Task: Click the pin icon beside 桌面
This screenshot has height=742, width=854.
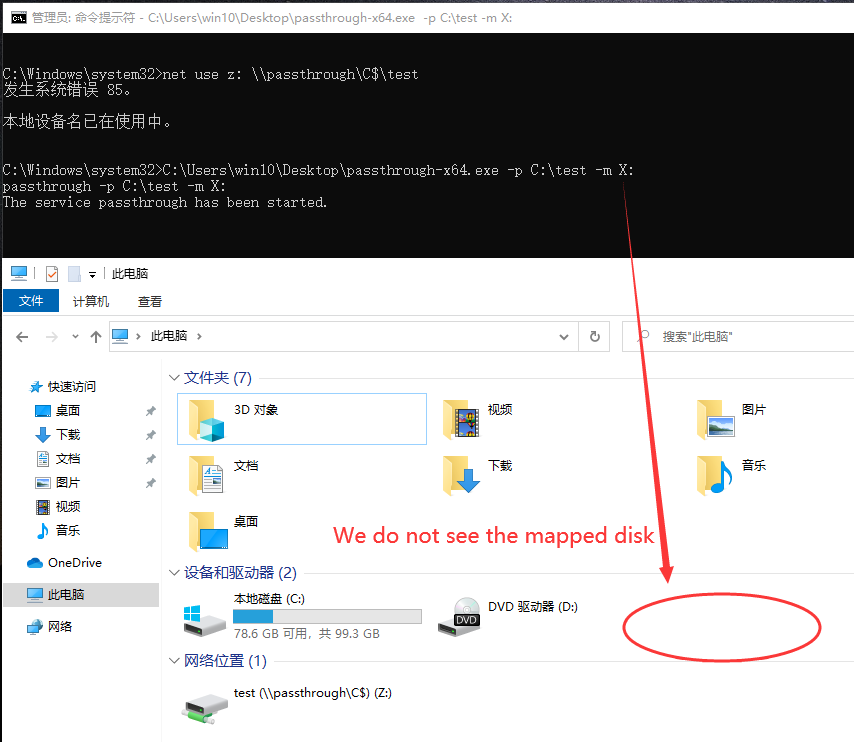Action: (151, 411)
